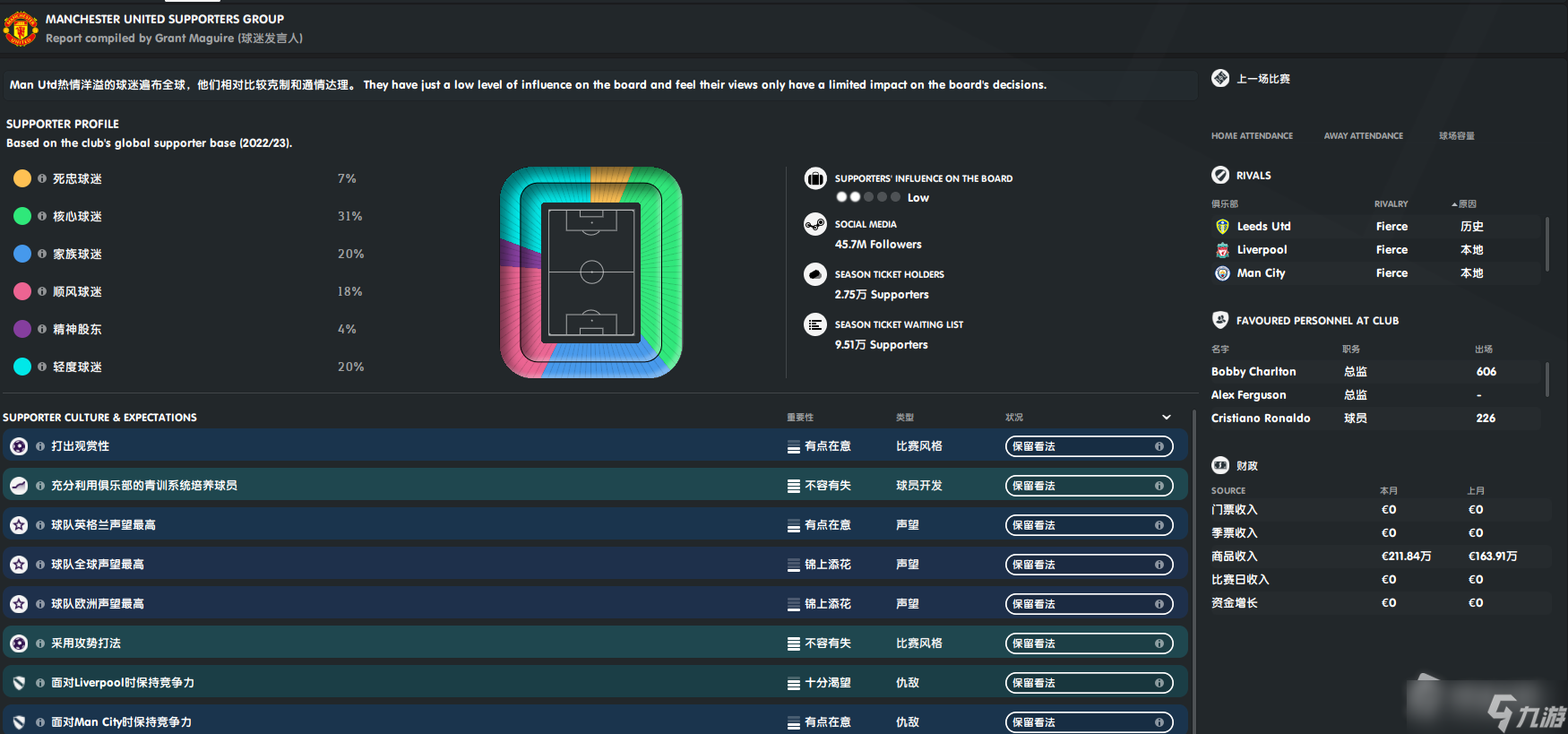
Task: Click the shield icon for 面对Liverpool时保持竞争力
Action: point(19,683)
